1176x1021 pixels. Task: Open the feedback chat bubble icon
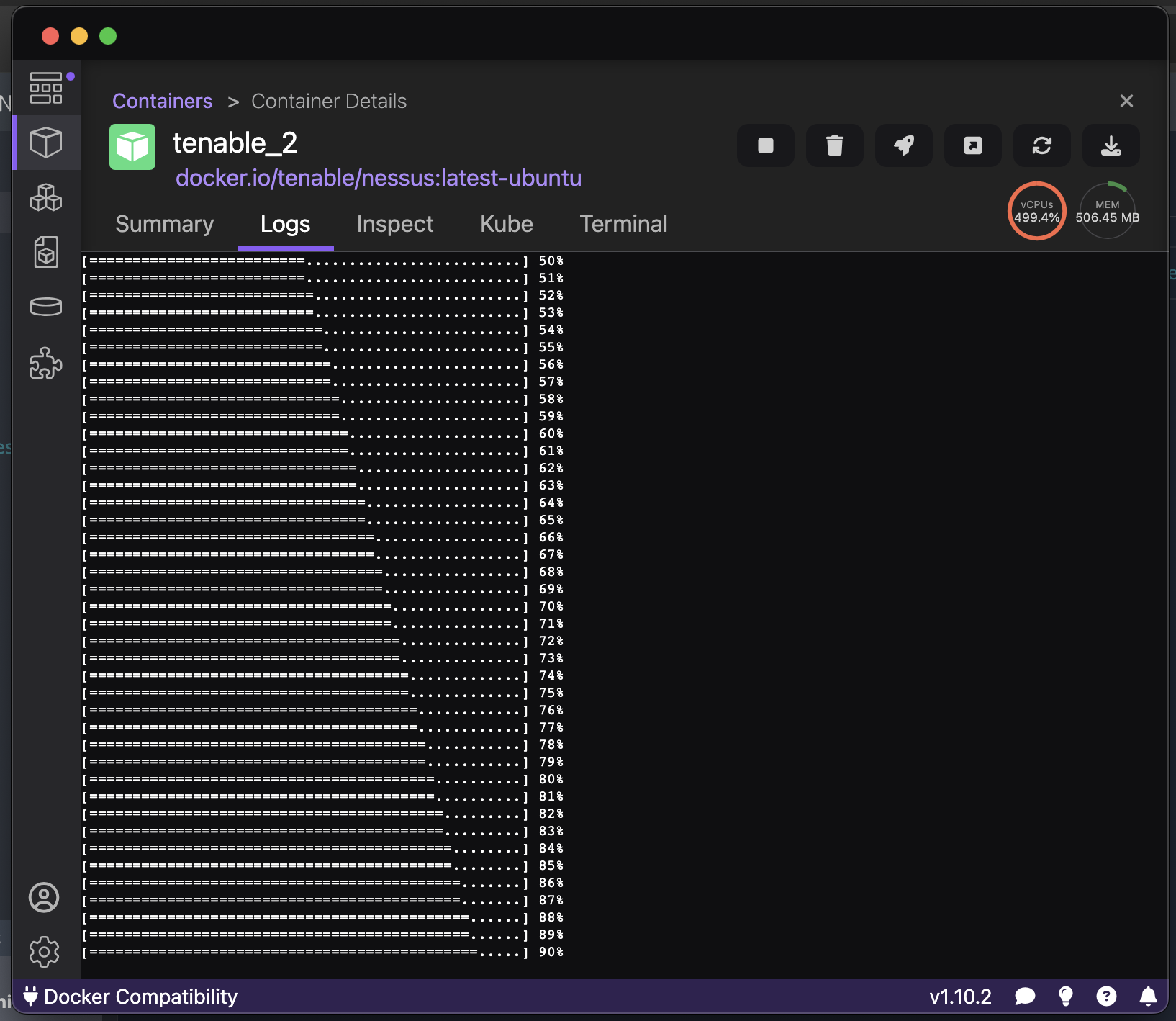[1025, 997]
